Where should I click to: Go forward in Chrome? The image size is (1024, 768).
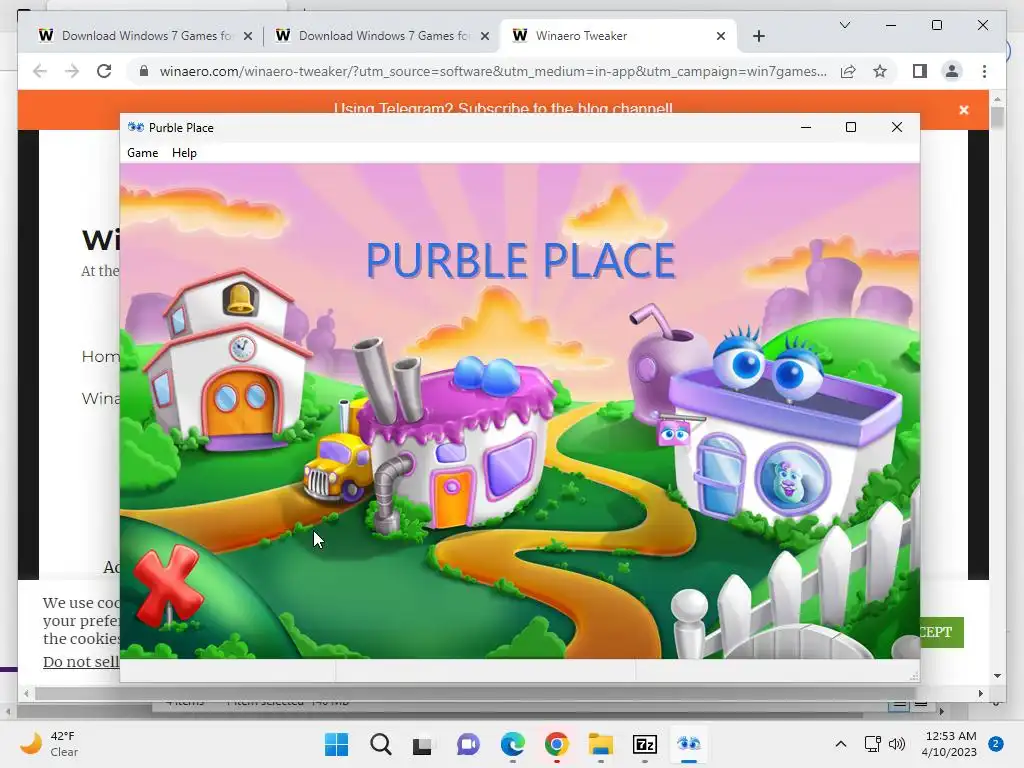coord(72,71)
